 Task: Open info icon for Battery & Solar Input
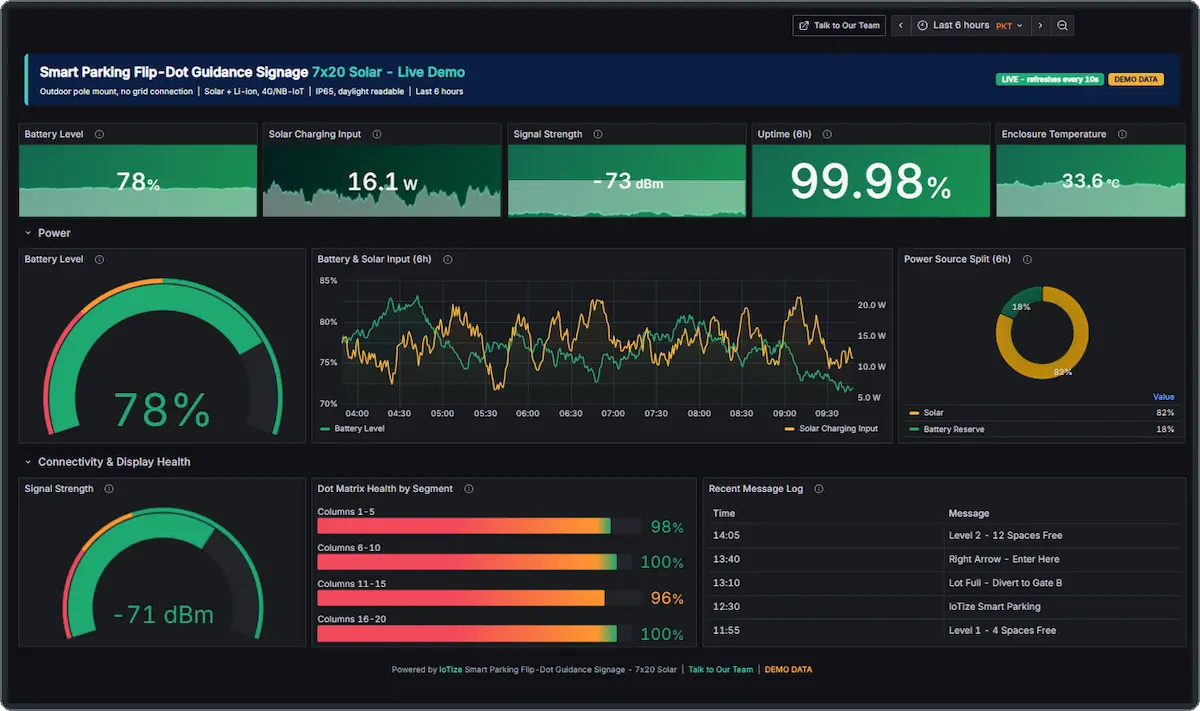447,259
